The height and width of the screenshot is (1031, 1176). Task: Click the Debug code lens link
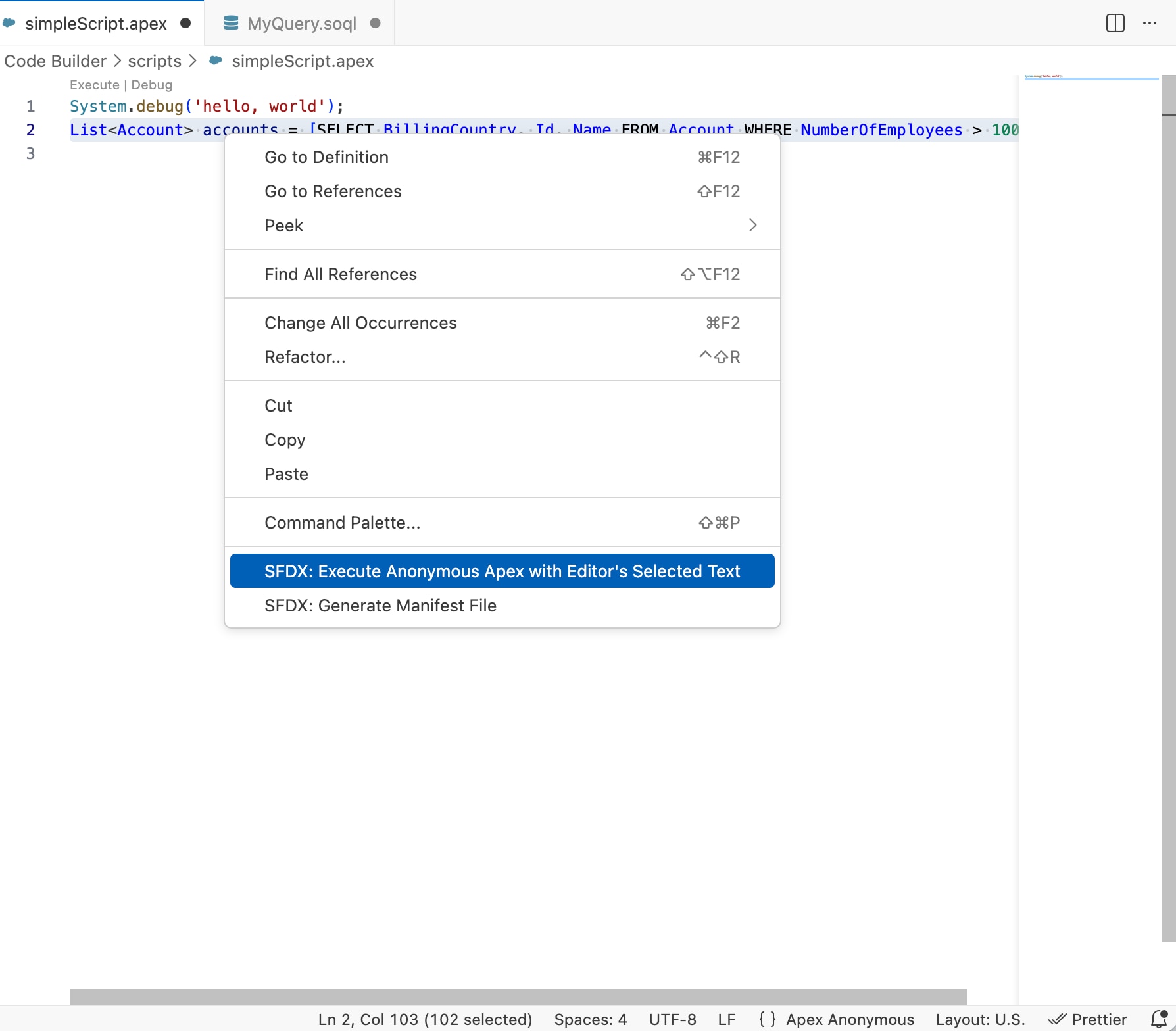pyautogui.click(x=152, y=85)
